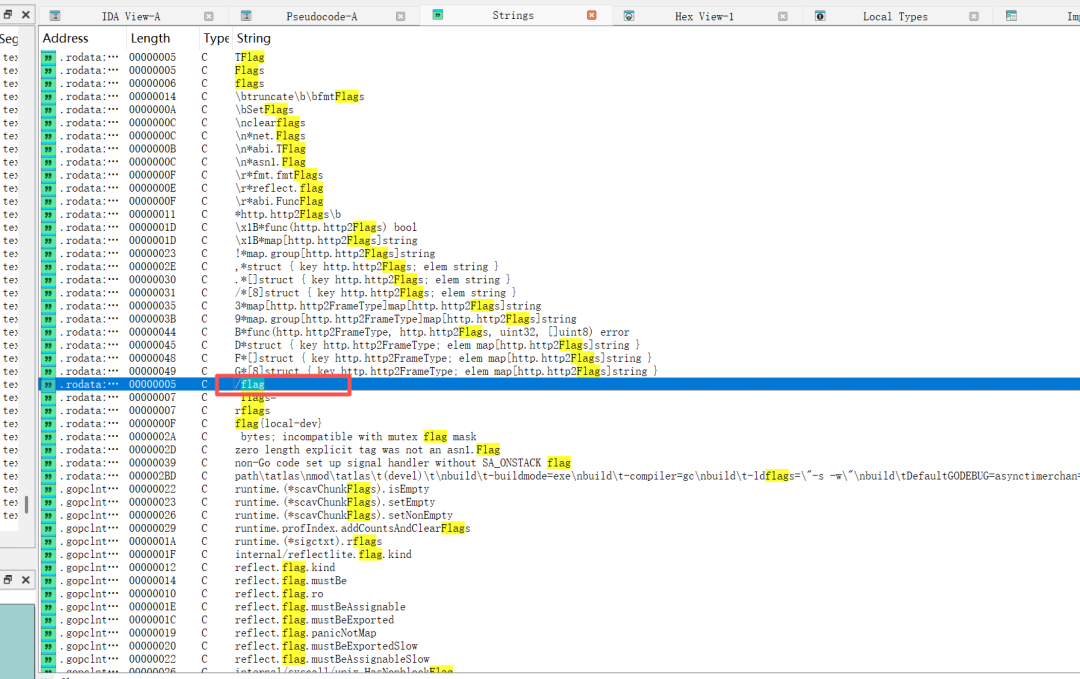
Task: Switch to the IDA View-A tab
Action: click(130, 17)
